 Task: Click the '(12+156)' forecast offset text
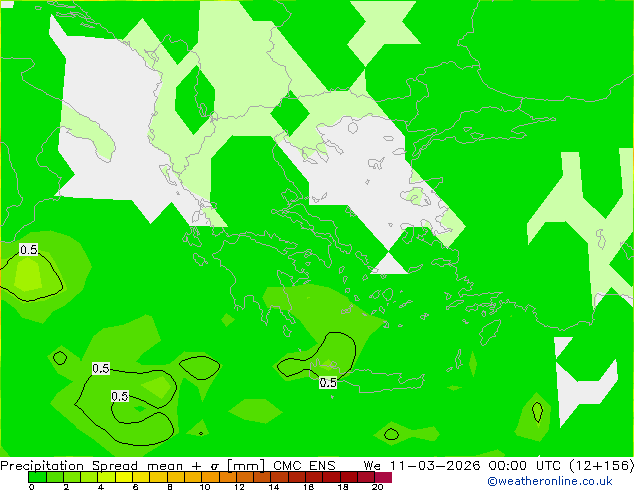[x=601, y=466]
